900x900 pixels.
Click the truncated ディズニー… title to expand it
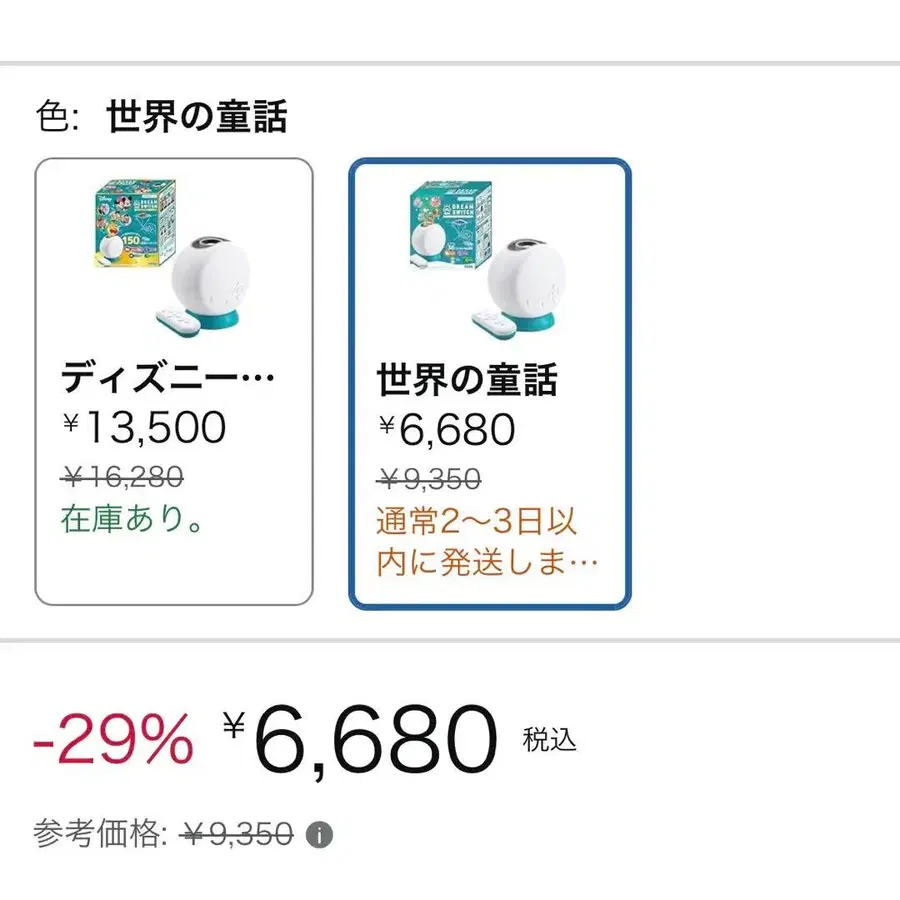[165, 378]
